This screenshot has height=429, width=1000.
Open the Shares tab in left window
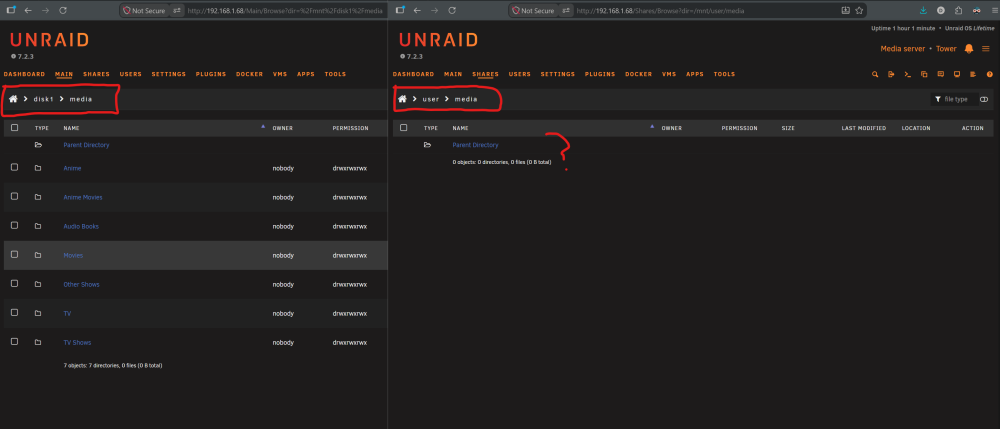click(x=96, y=75)
